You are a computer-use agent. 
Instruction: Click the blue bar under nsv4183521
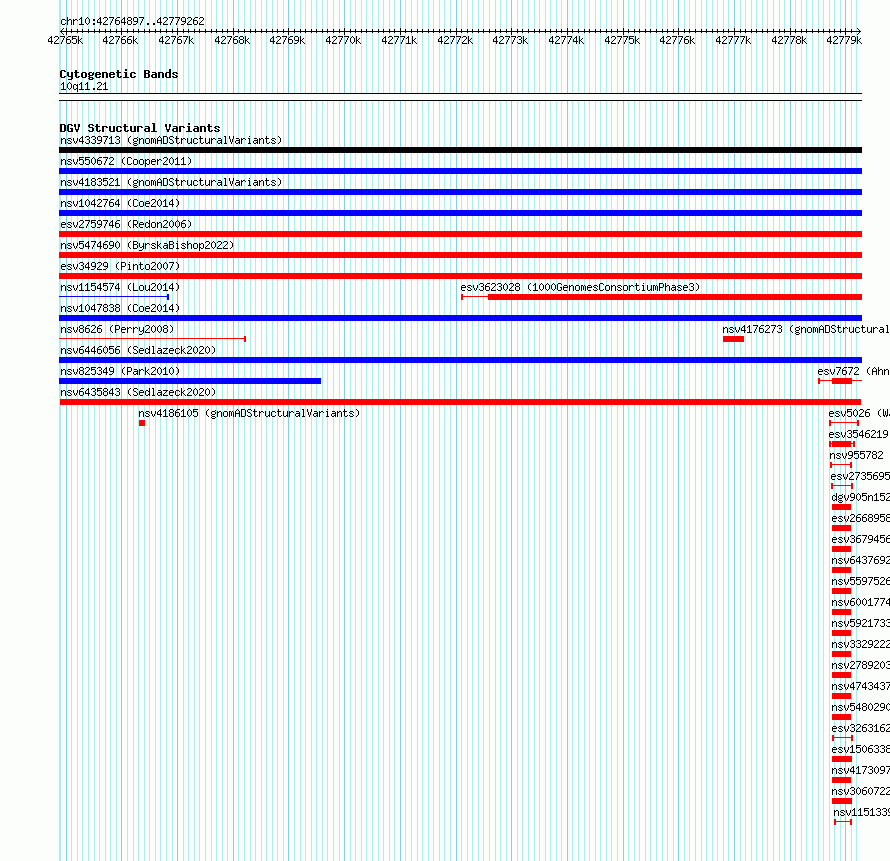click(x=460, y=192)
